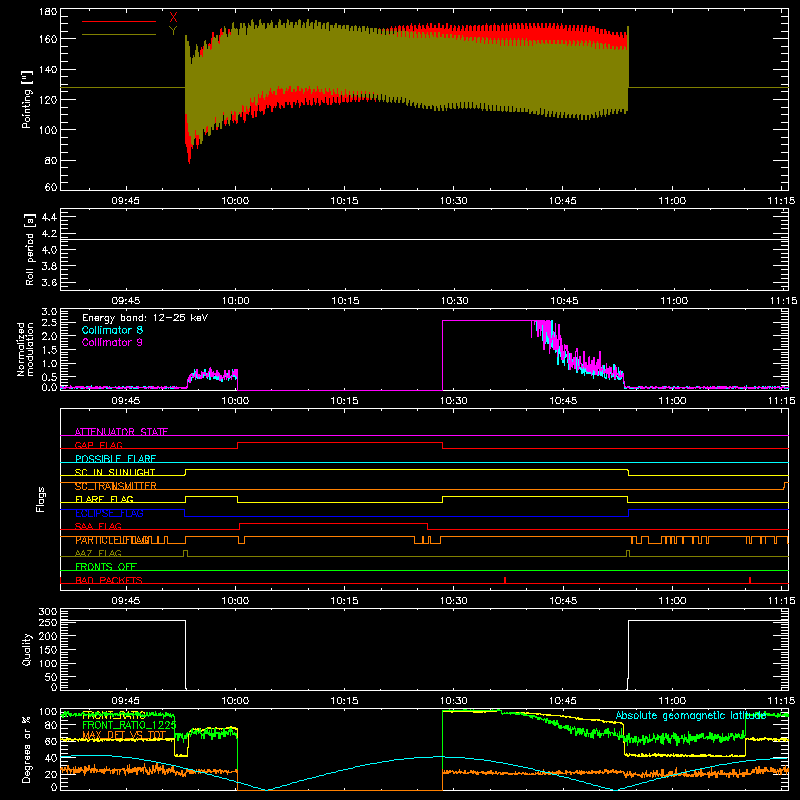
Task: Click "10:15" time label below Roll period plot
Action: (x=345, y=301)
